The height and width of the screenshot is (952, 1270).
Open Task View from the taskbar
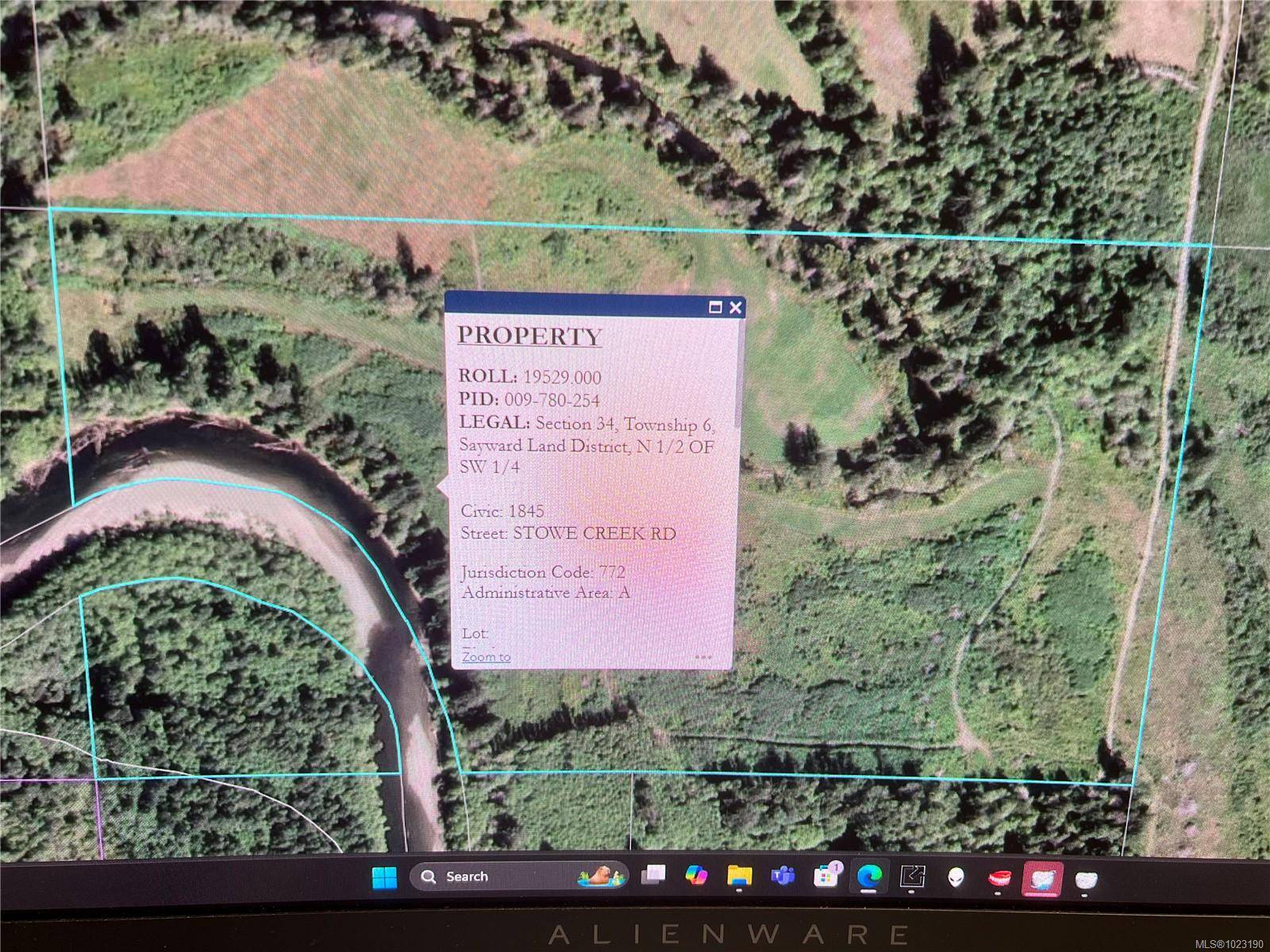coord(654,876)
